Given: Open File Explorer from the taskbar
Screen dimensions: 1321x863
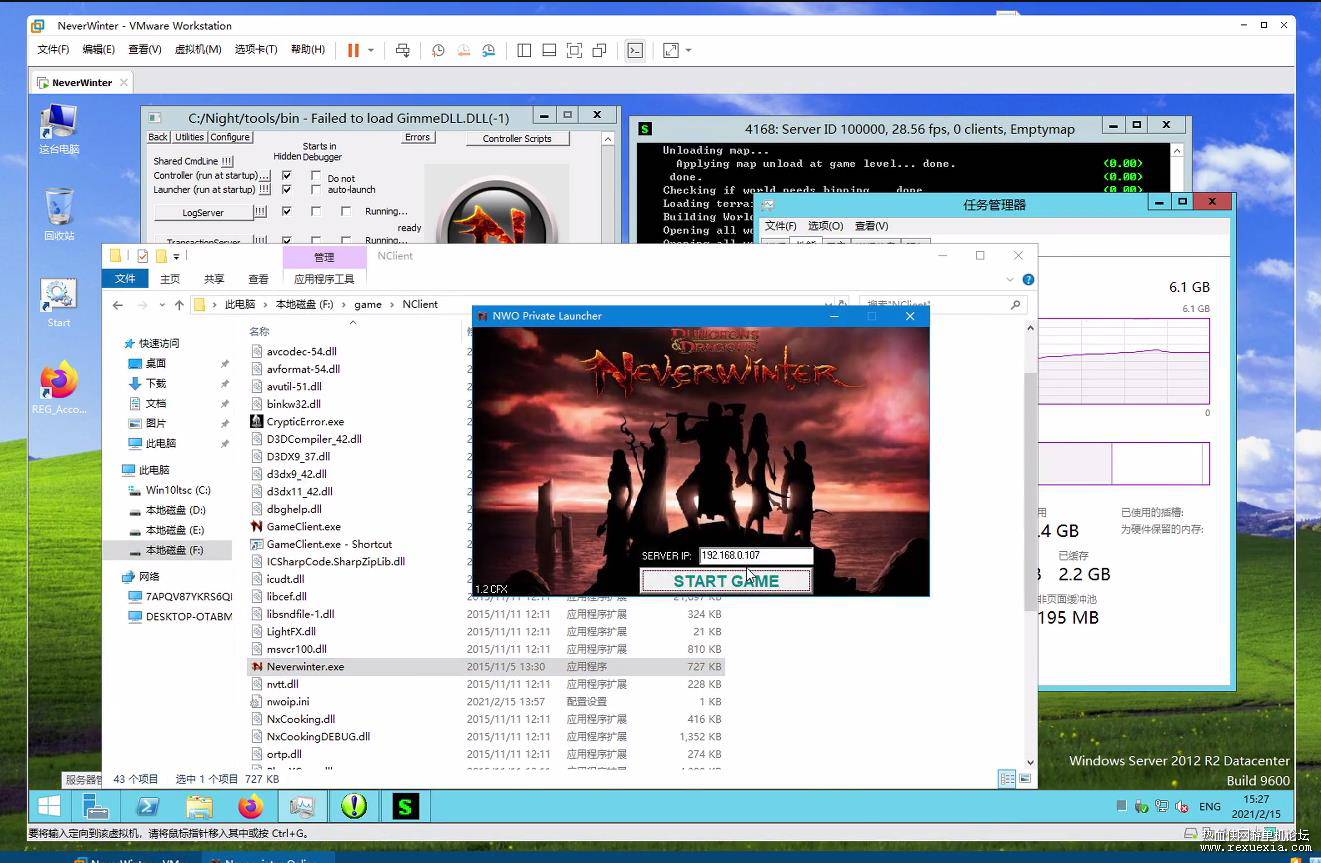Looking at the screenshot, I should coord(199,806).
